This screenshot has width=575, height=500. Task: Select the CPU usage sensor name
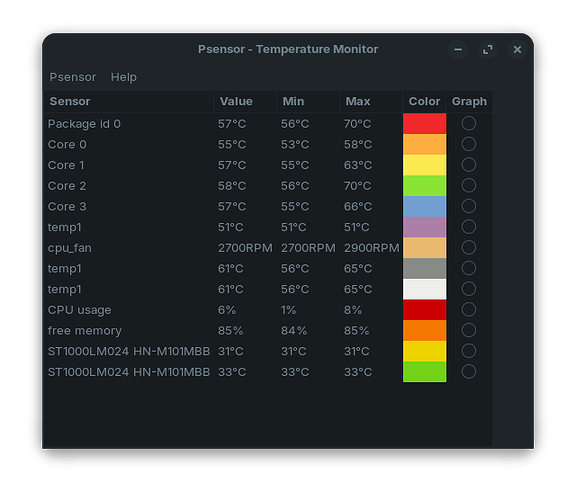[79, 310]
